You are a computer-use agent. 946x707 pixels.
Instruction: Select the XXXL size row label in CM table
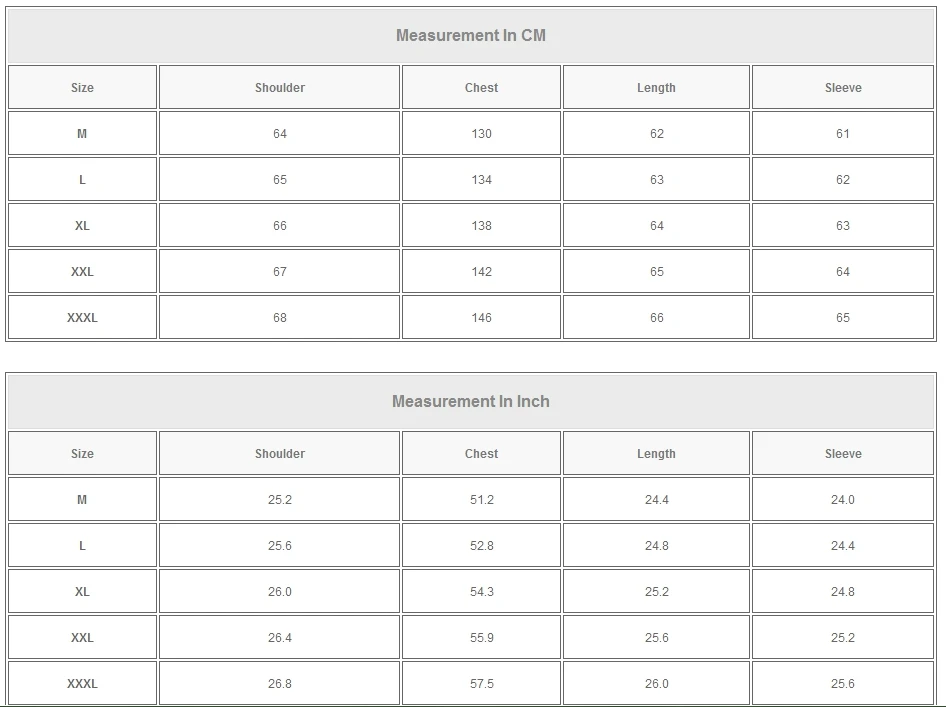(82, 318)
